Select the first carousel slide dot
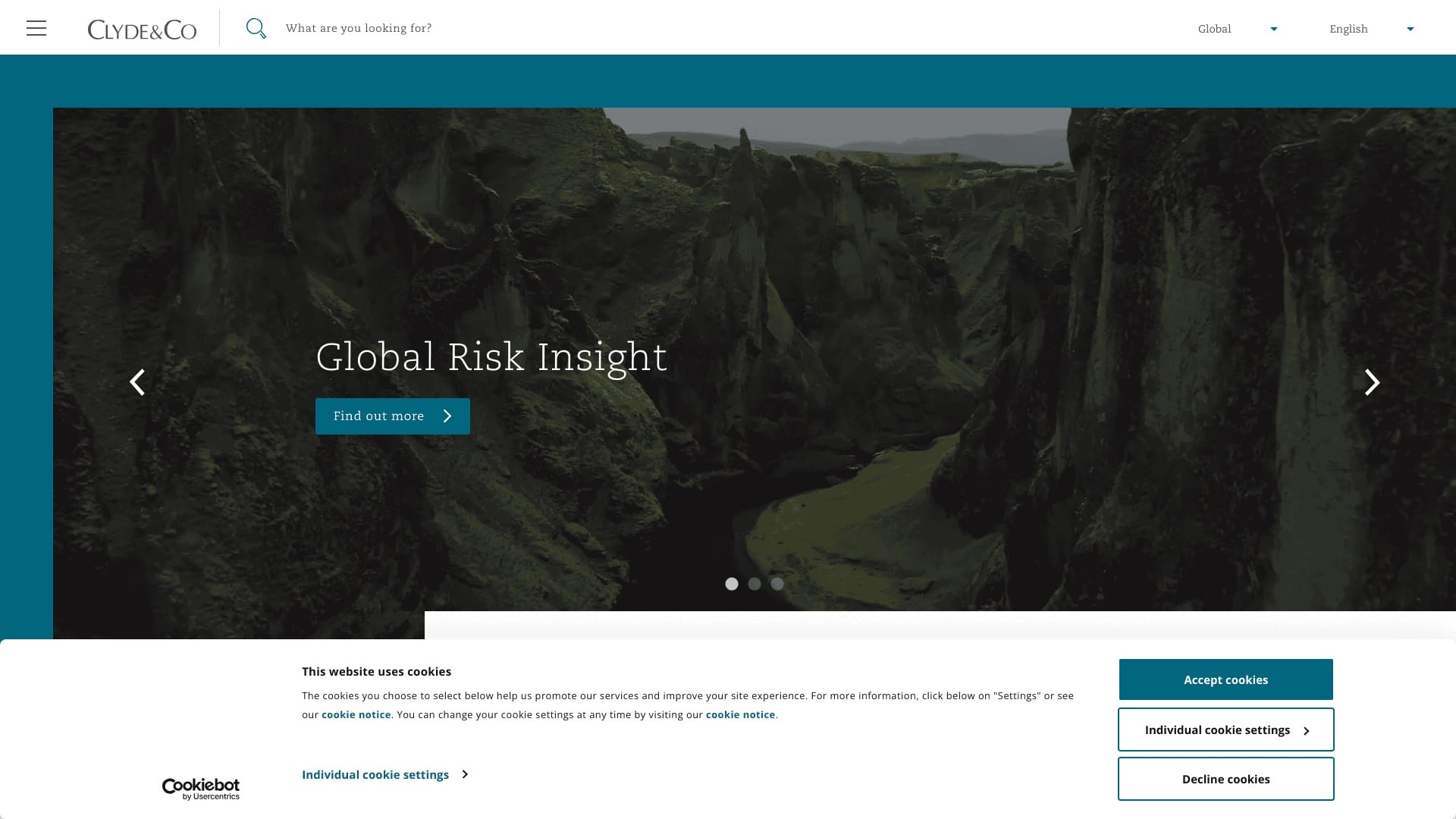This screenshot has width=1456, height=819. [x=732, y=584]
